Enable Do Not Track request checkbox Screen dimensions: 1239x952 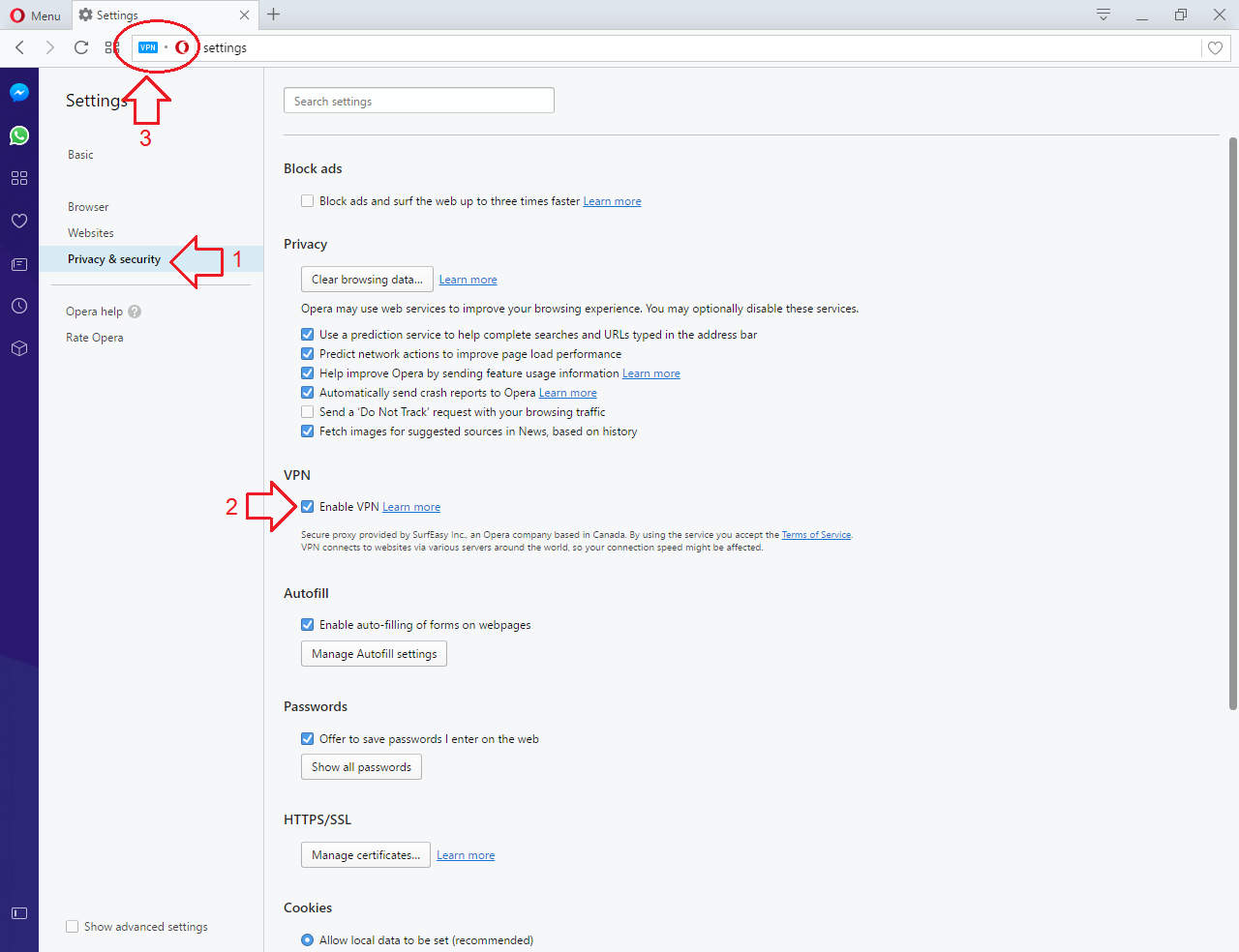[x=307, y=412]
